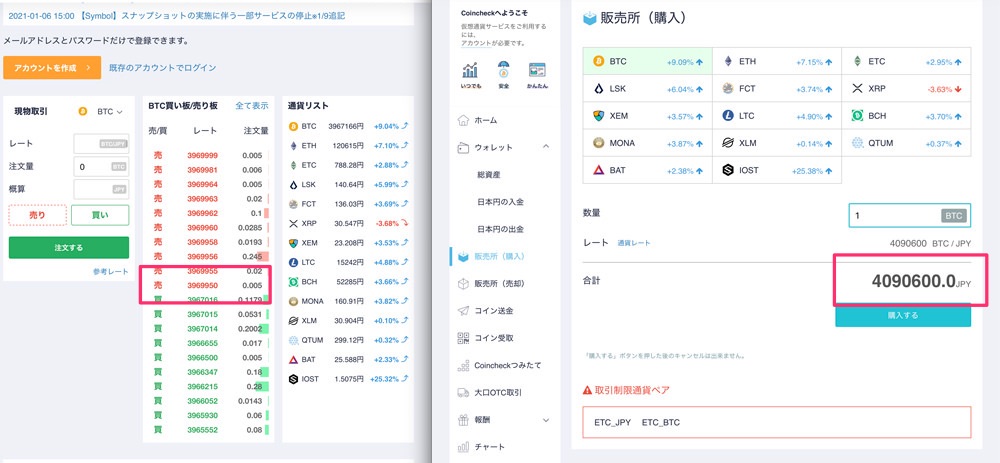This screenshot has width=1000, height=463.
Task: Click buy order price 3965552
Action: click(x=202, y=429)
